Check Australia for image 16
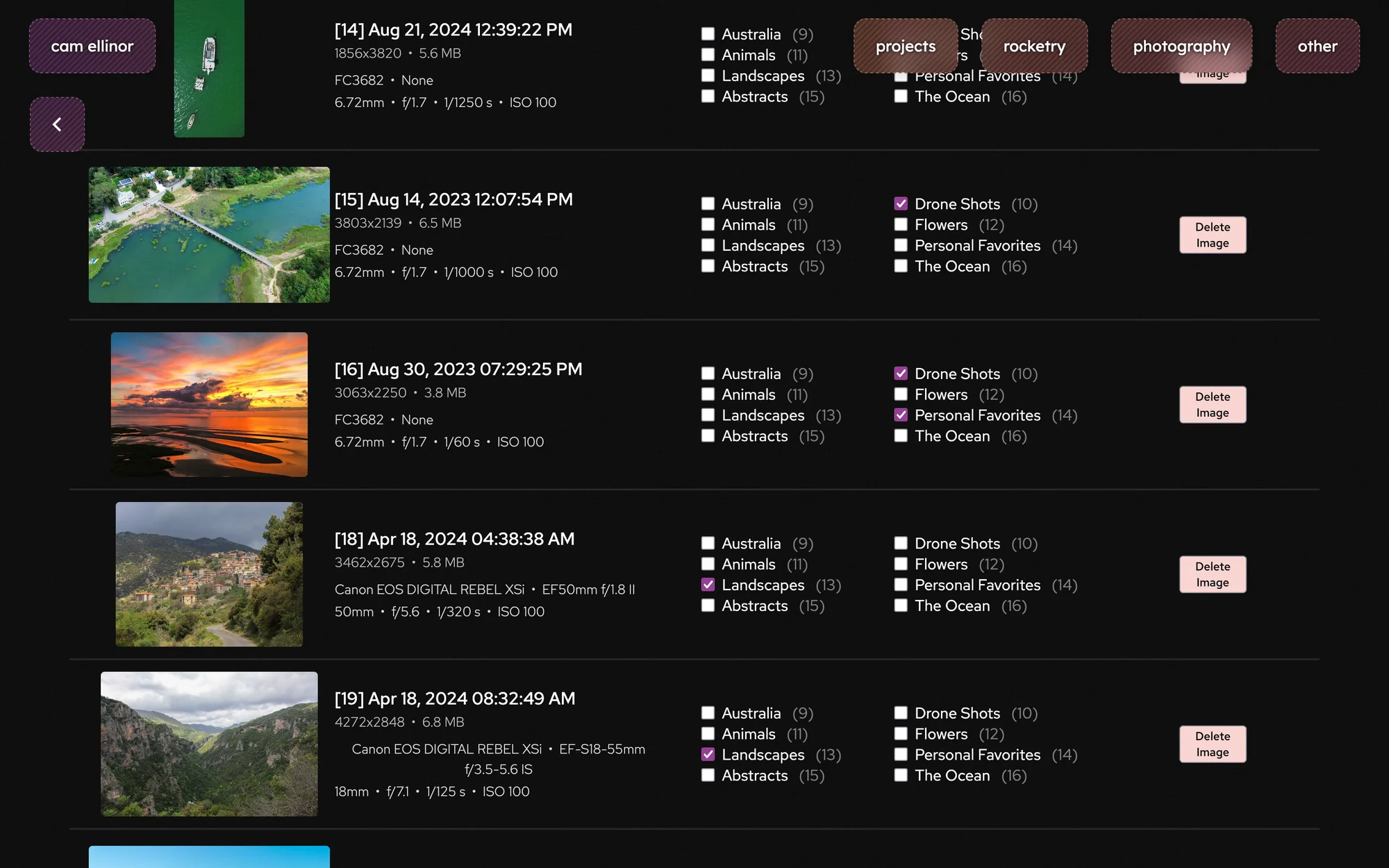This screenshot has height=868, width=1389. 708,374
